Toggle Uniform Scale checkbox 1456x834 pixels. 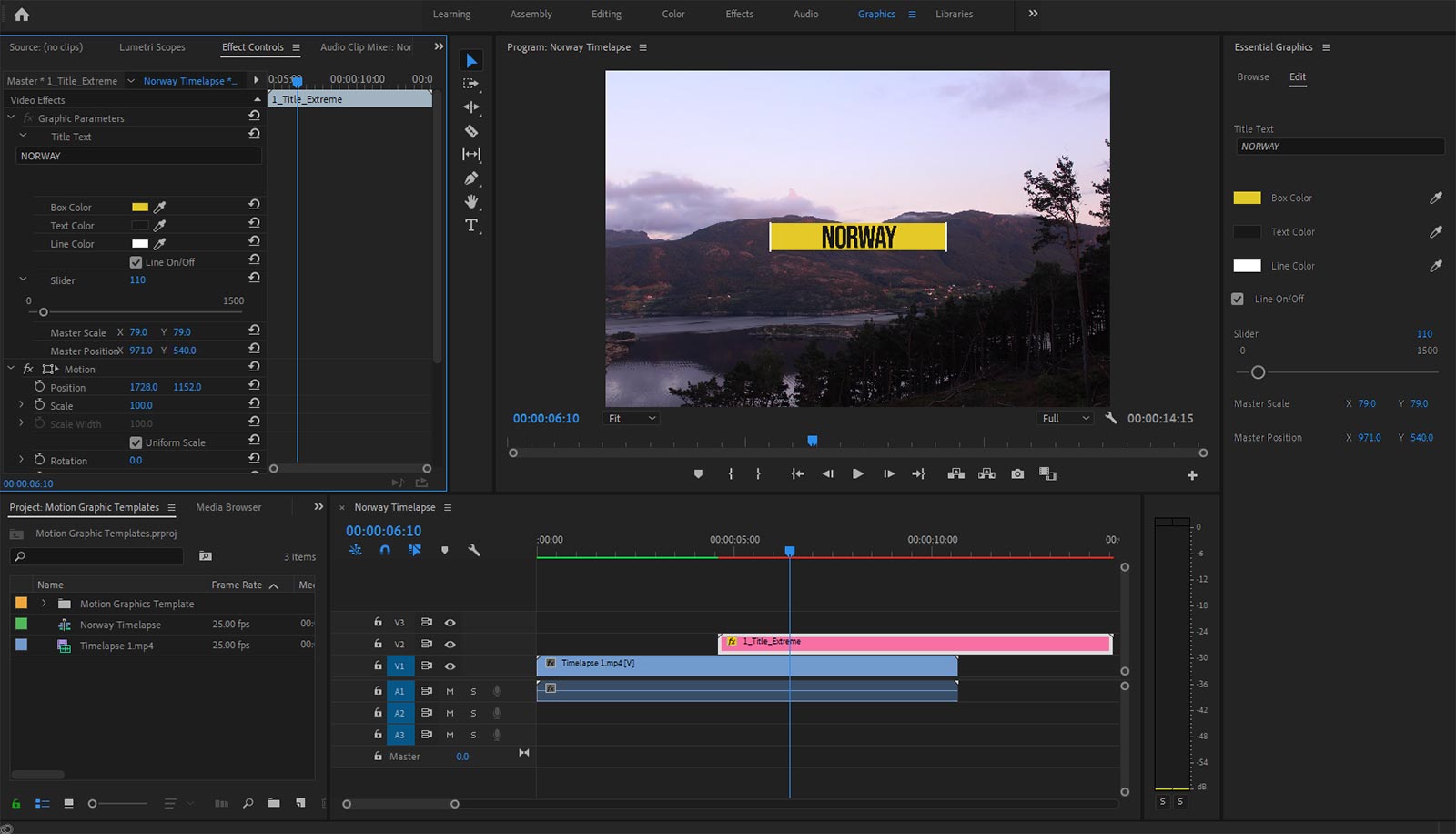point(136,442)
